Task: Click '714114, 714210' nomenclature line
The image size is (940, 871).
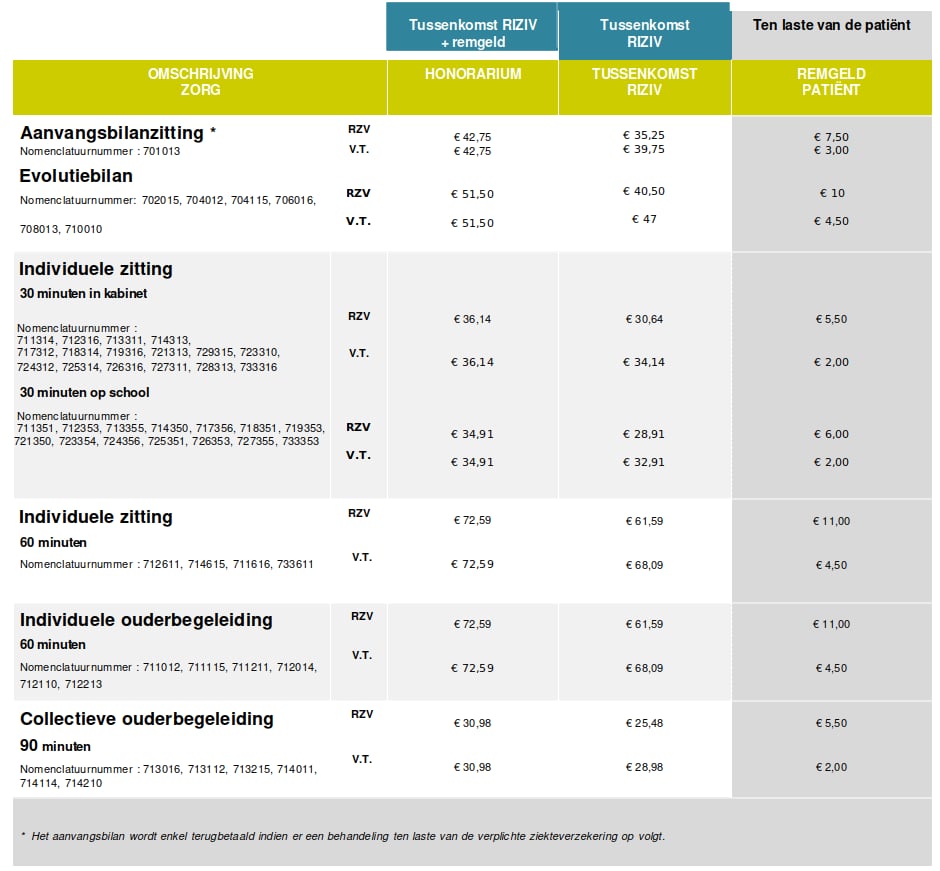Action: click(x=61, y=783)
